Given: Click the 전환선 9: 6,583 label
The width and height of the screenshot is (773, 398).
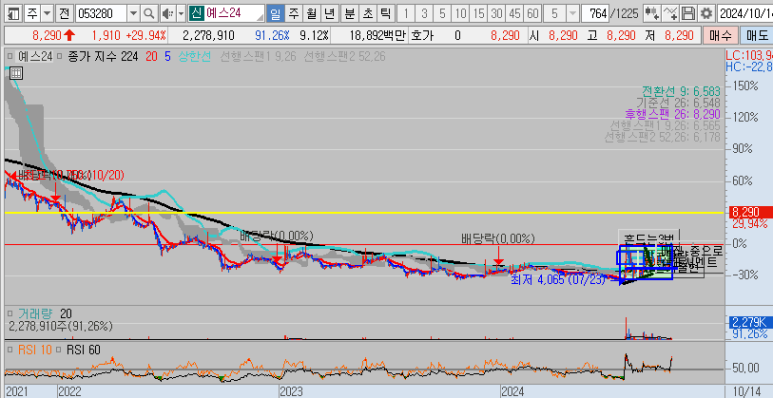Looking at the screenshot, I should pos(681,91).
